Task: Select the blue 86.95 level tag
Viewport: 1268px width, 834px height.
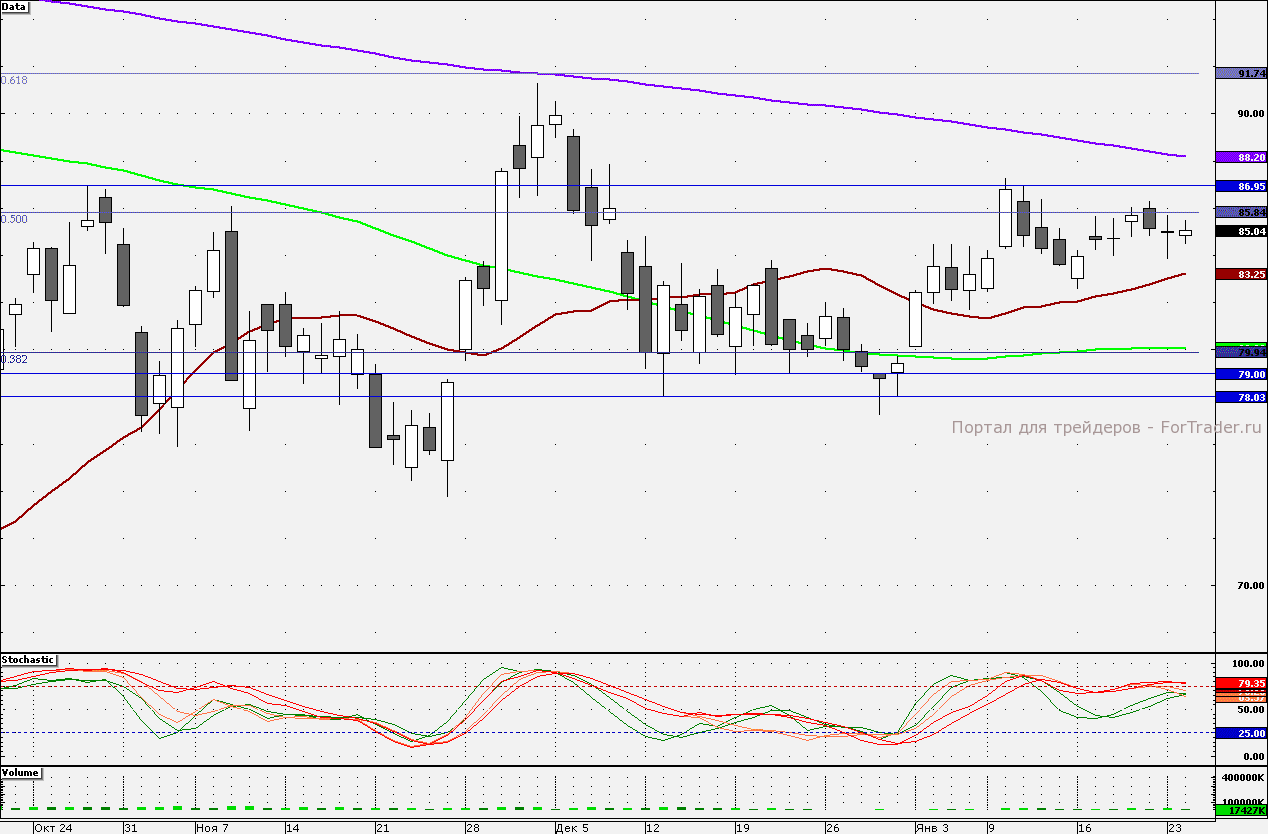Action: pyautogui.click(x=1240, y=186)
